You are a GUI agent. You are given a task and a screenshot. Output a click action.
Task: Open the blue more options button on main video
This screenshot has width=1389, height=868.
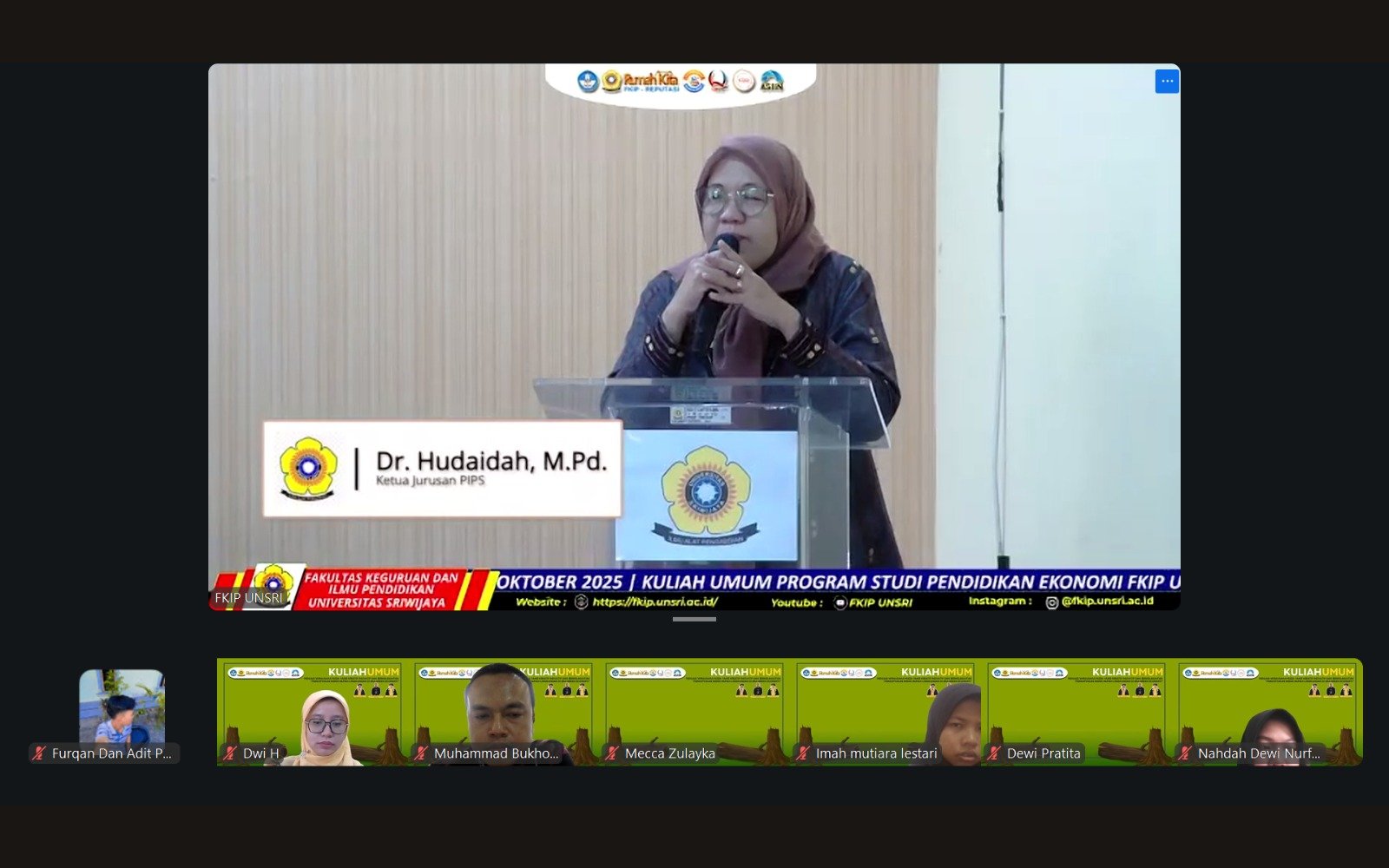click(x=1167, y=82)
